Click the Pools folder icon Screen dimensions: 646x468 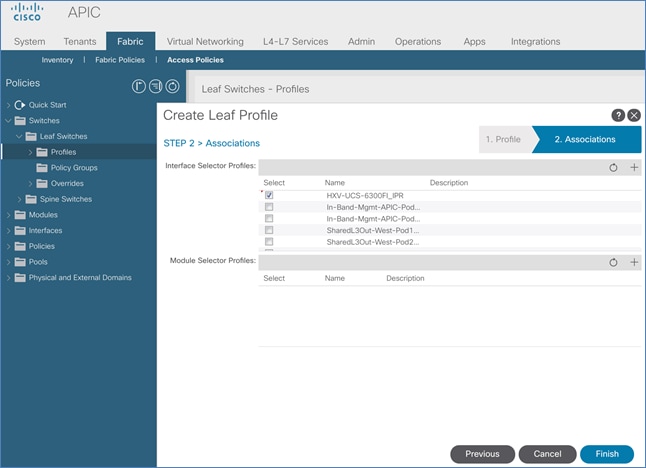(x=20, y=262)
